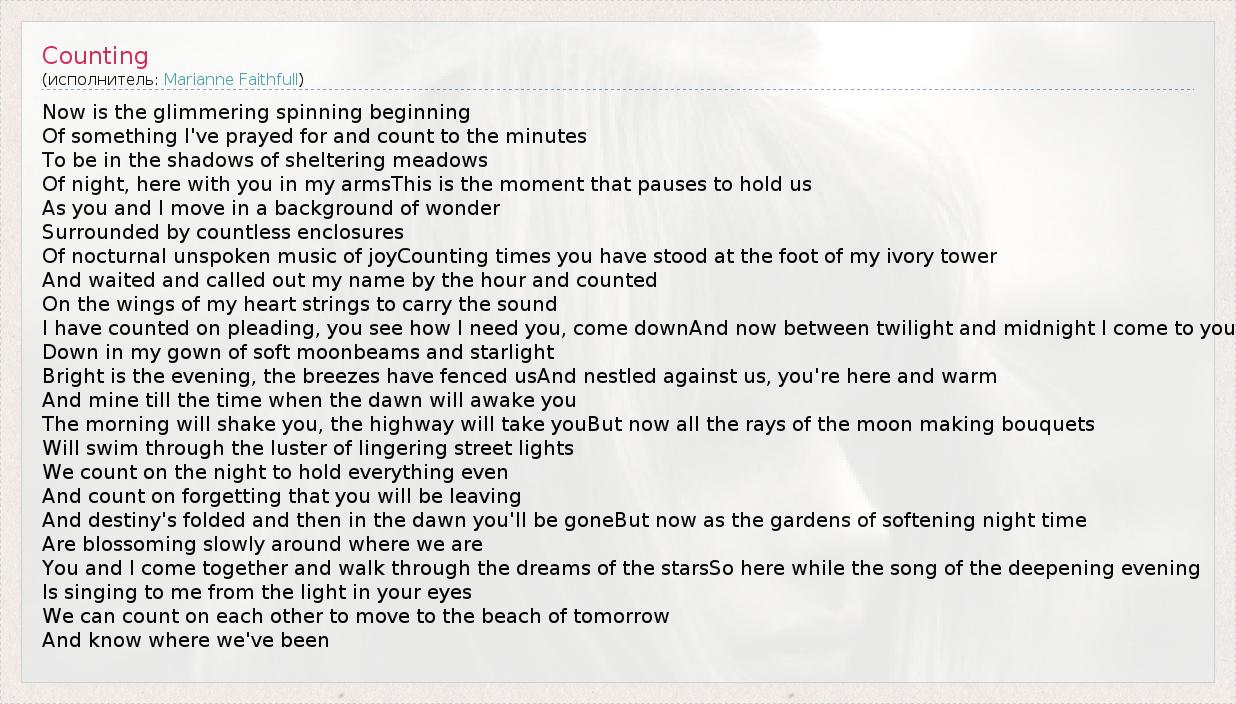Click the "Surrounded by countless enclosures" line
The height and width of the screenshot is (704, 1236).
[223, 232]
